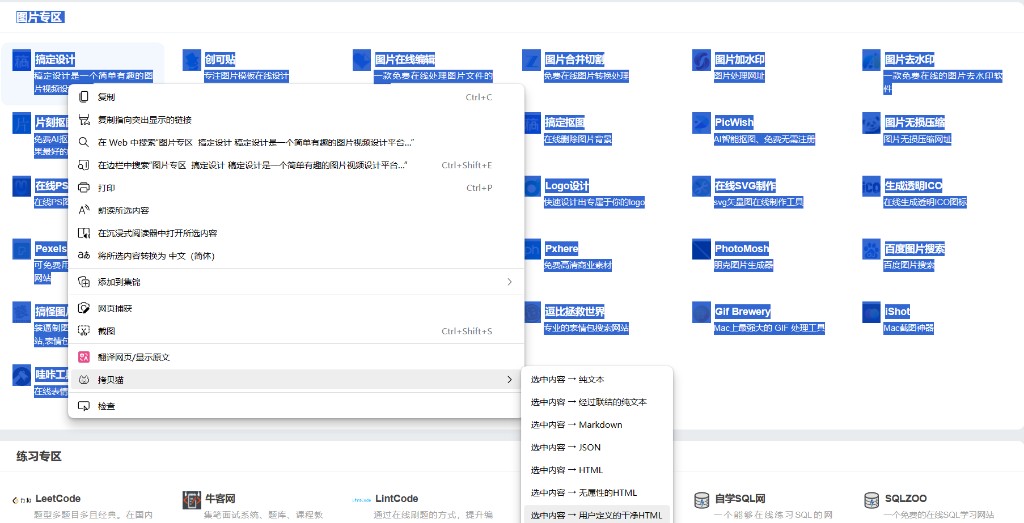The height and width of the screenshot is (523, 1024).
Task: Choose 选中内容 → HTML in submenu
Action: click(598, 470)
